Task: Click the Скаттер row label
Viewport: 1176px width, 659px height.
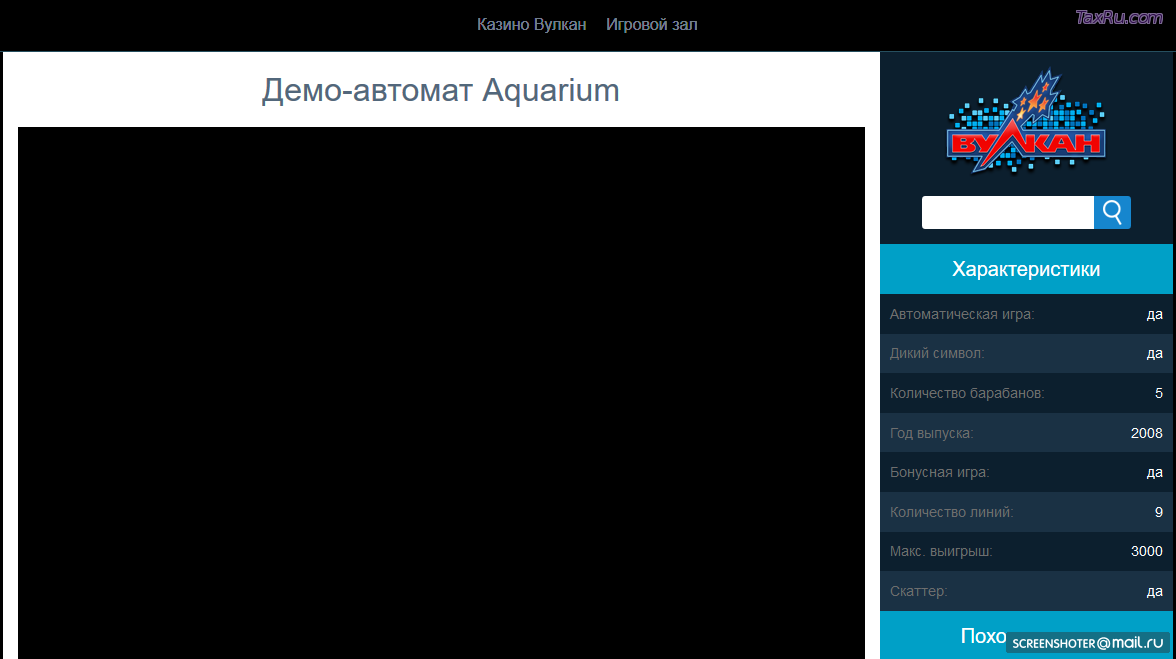Action: tap(918, 591)
